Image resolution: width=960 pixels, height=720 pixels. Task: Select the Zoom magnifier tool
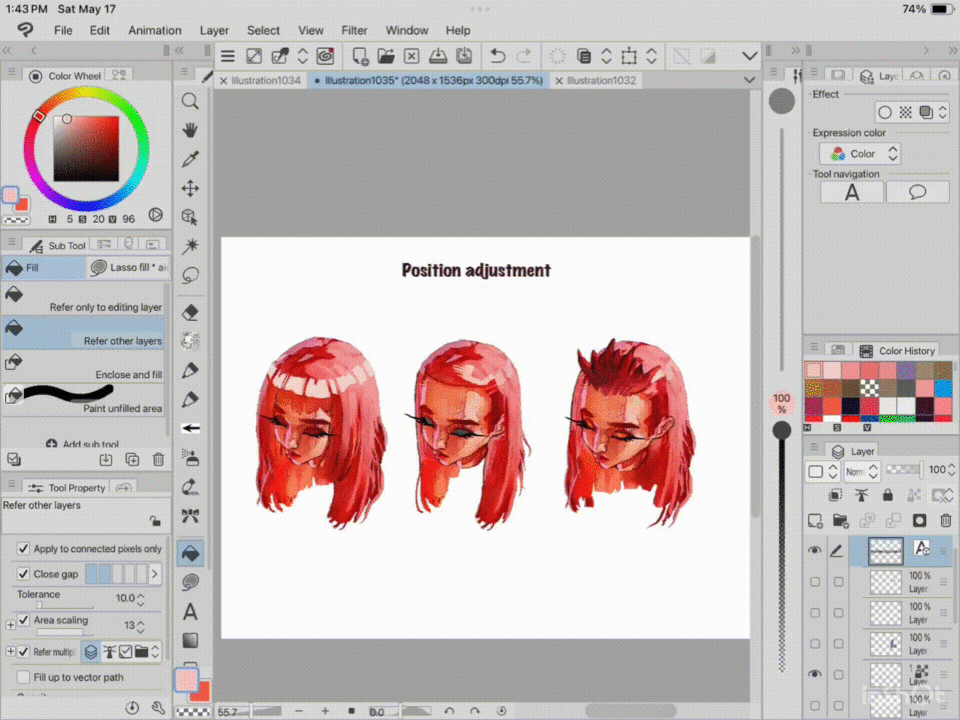pos(190,101)
